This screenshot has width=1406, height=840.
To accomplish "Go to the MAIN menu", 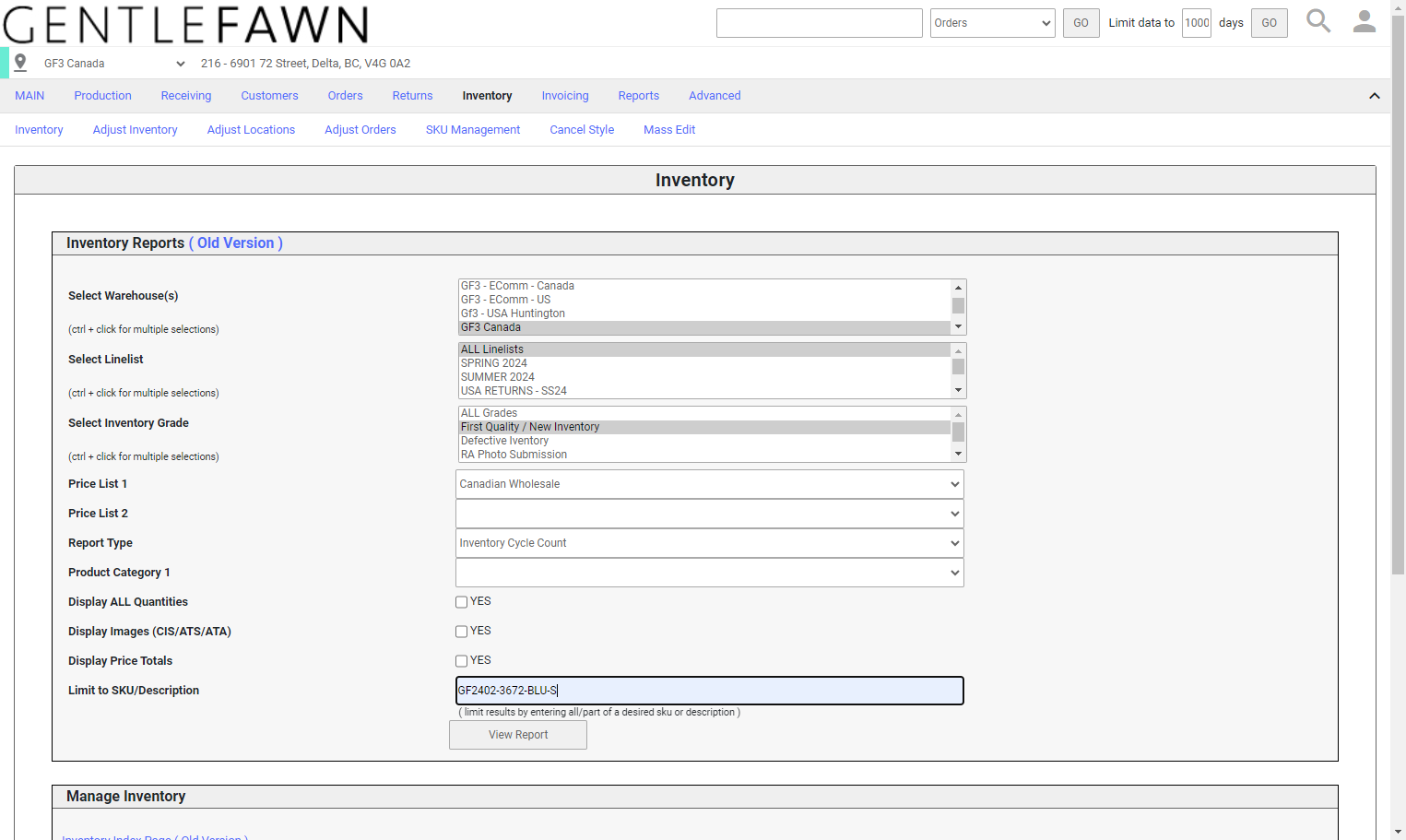I will [30, 96].
